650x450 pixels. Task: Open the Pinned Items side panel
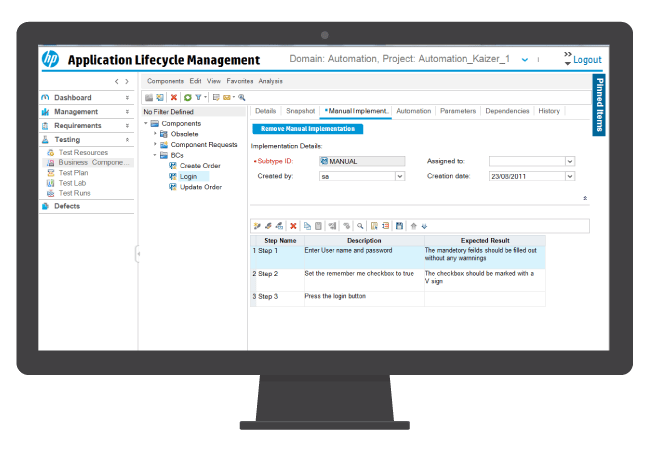pyautogui.click(x=599, y=105)
